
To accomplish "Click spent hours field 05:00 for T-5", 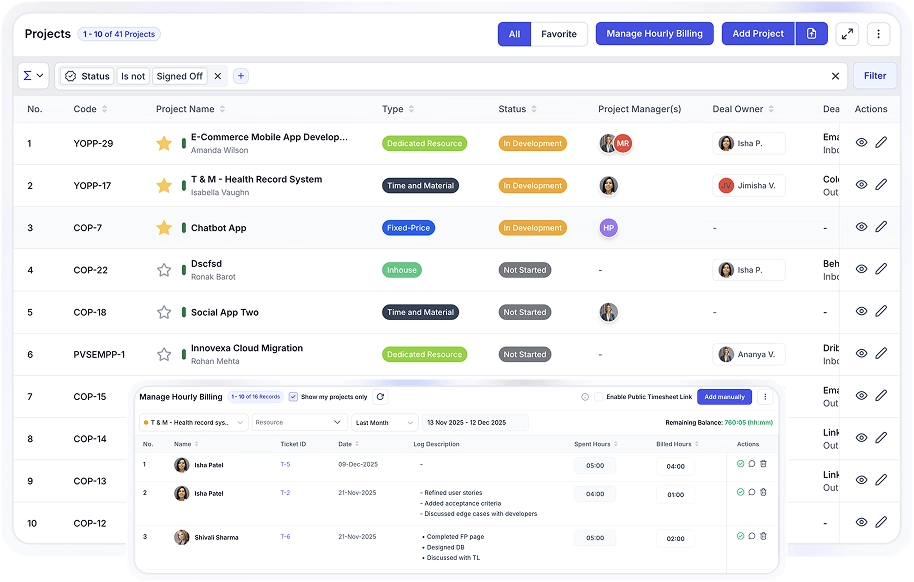I will pyautogui.click(x=594, y=465).
